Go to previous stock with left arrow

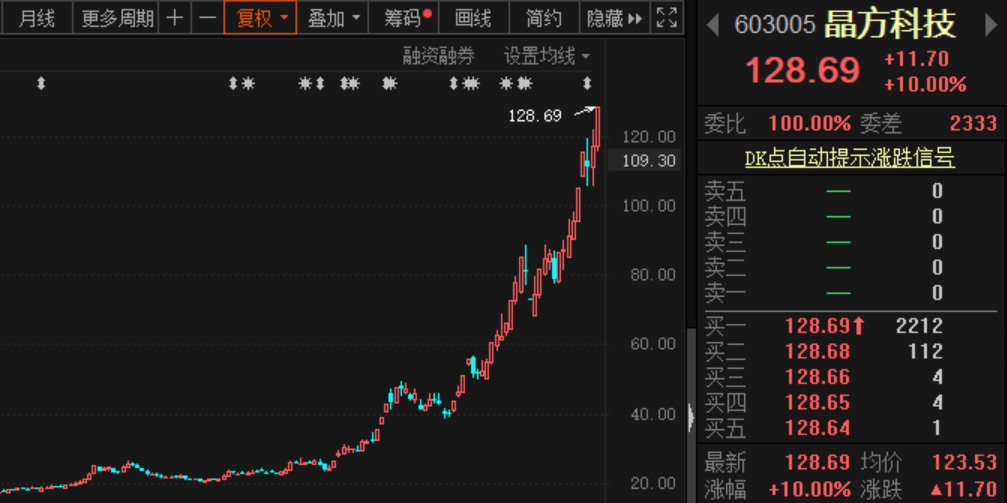(713, 25)
